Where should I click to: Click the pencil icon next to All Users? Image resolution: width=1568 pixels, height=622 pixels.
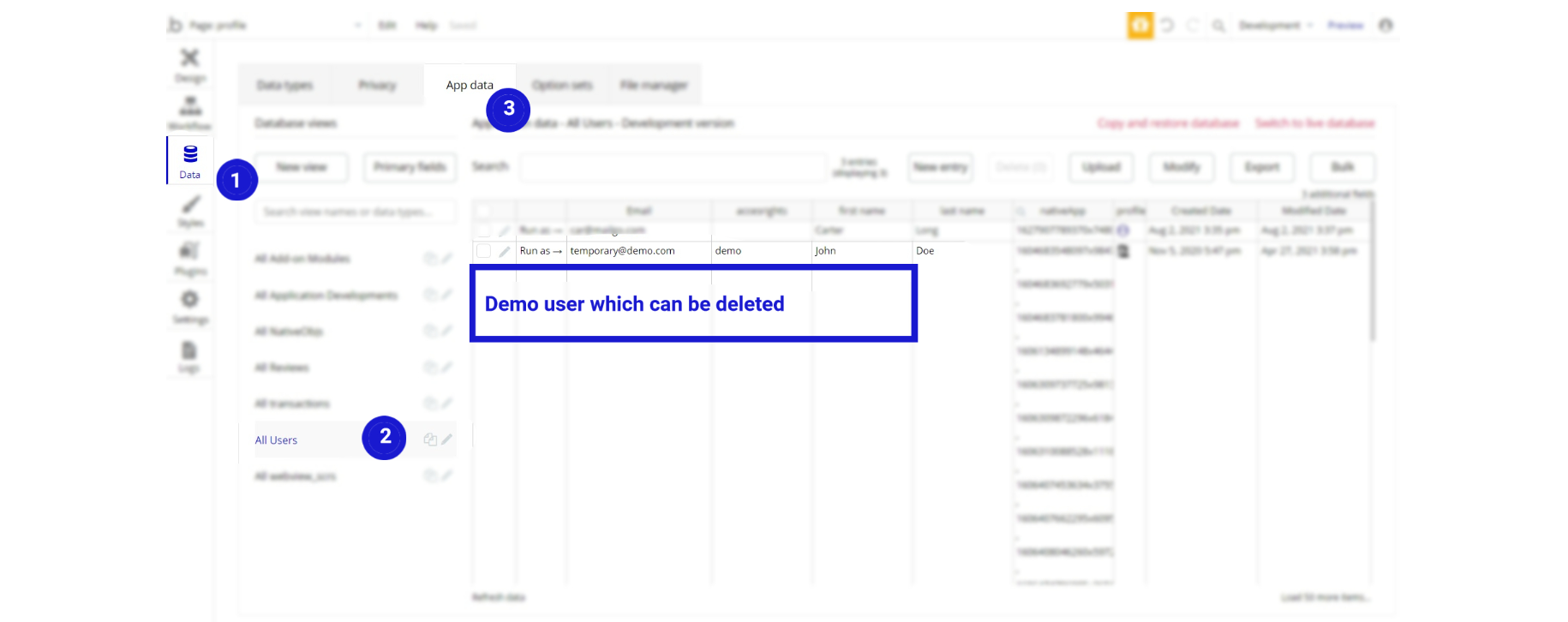[446, 440]
